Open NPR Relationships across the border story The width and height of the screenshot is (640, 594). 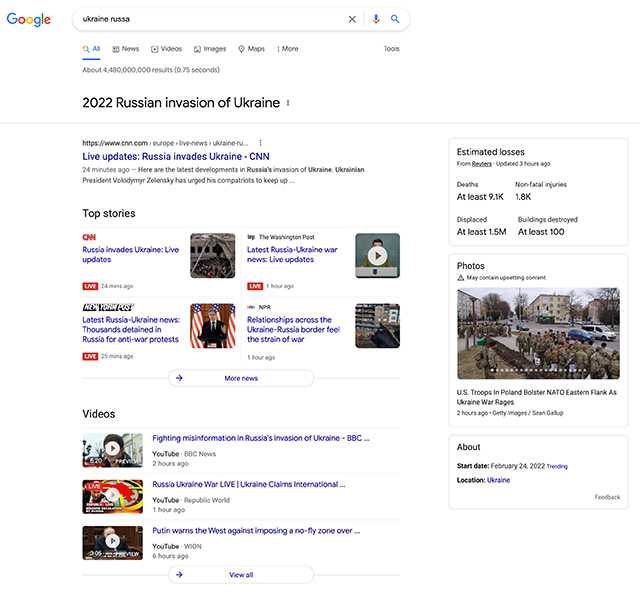coord(293,329)
